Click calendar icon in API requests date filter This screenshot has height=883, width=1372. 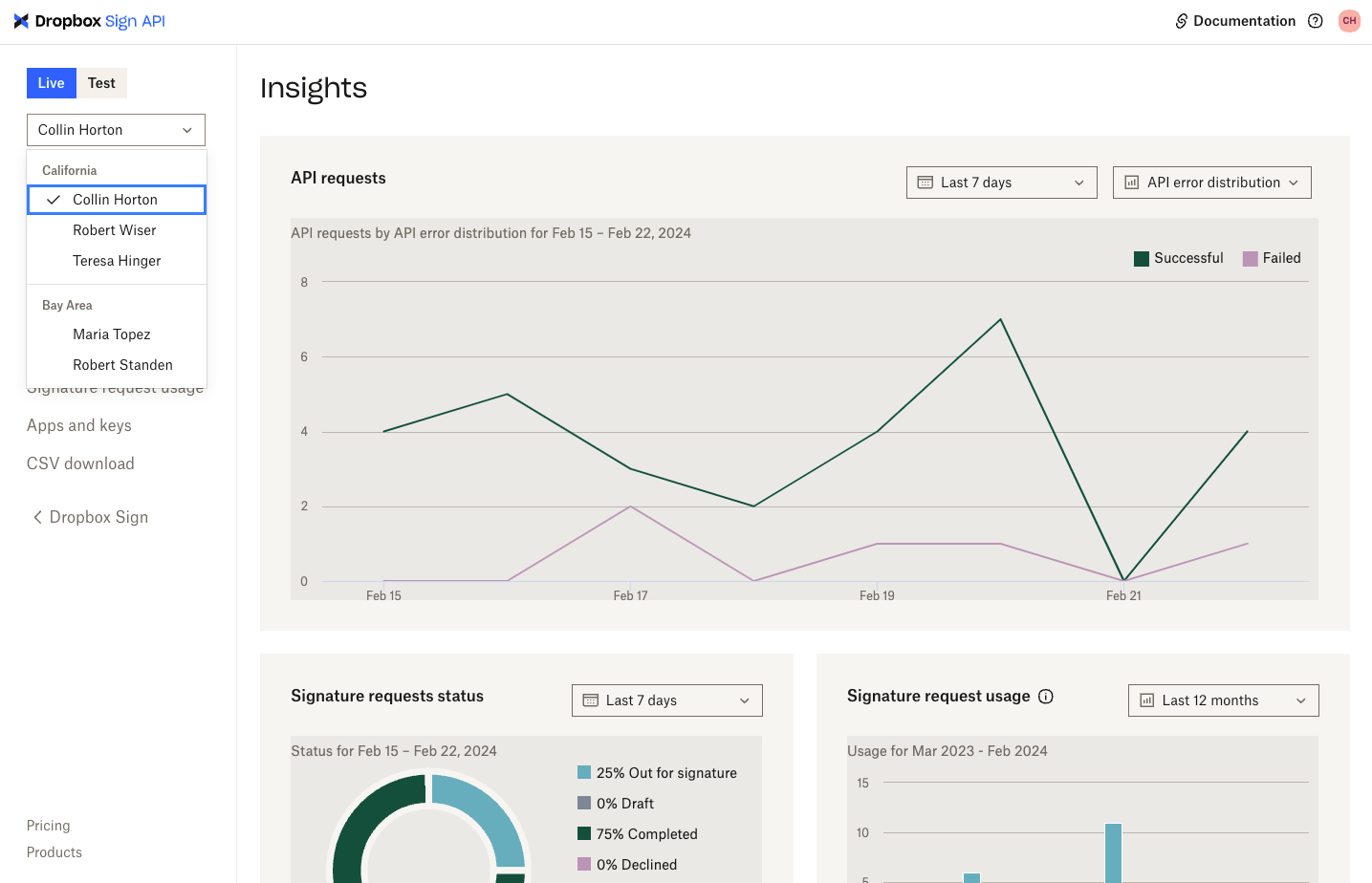click(926, 183)
